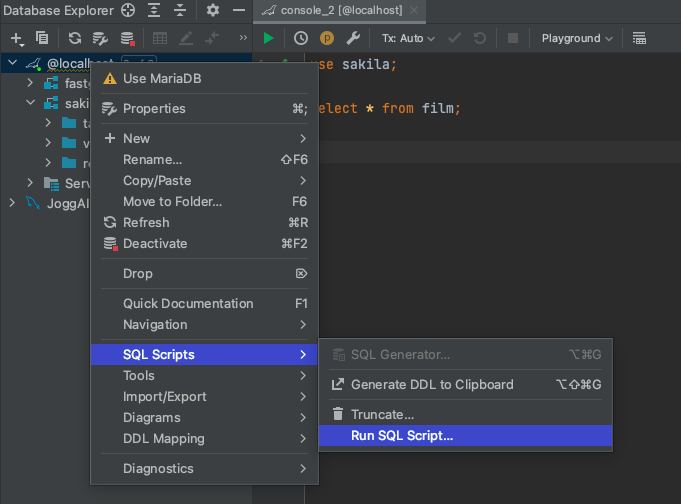
Task: Click the duplicate data source icon
Action: [x=42, y=38]
